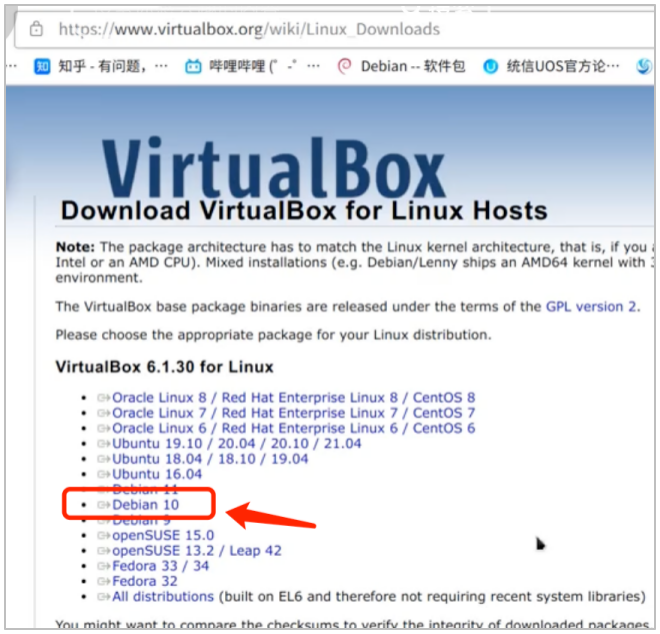This screenshot has width=660, height=634.
Task: Click external-link icon beside Oracle Linux 6
Action: 104,428
